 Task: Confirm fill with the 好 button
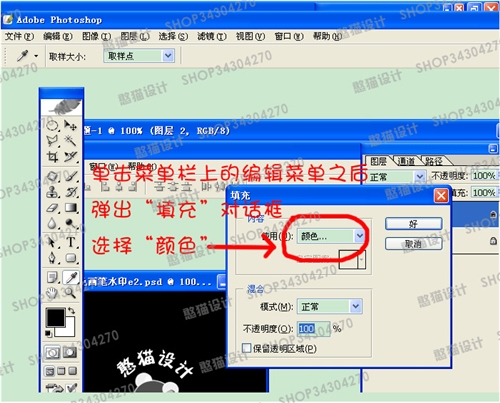[x=414, y=224]
